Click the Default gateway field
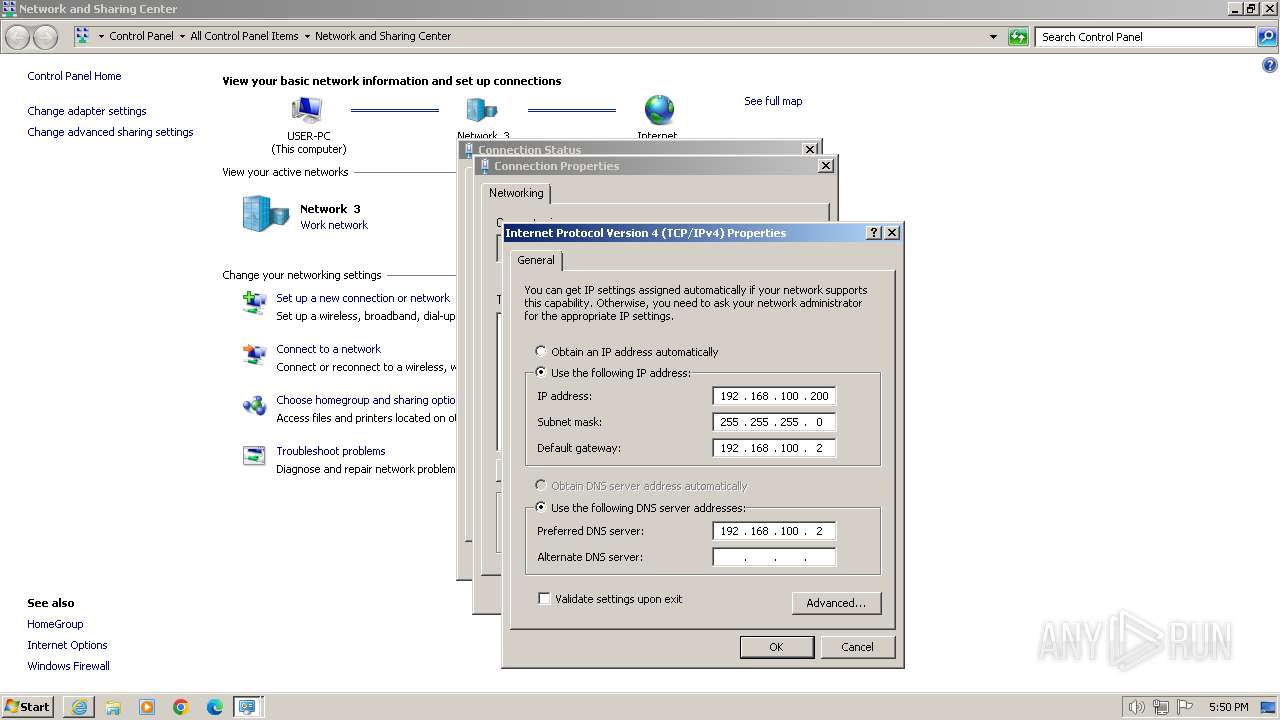The width and height of the screenshot is (1280, 720). (x=774, y=448)
